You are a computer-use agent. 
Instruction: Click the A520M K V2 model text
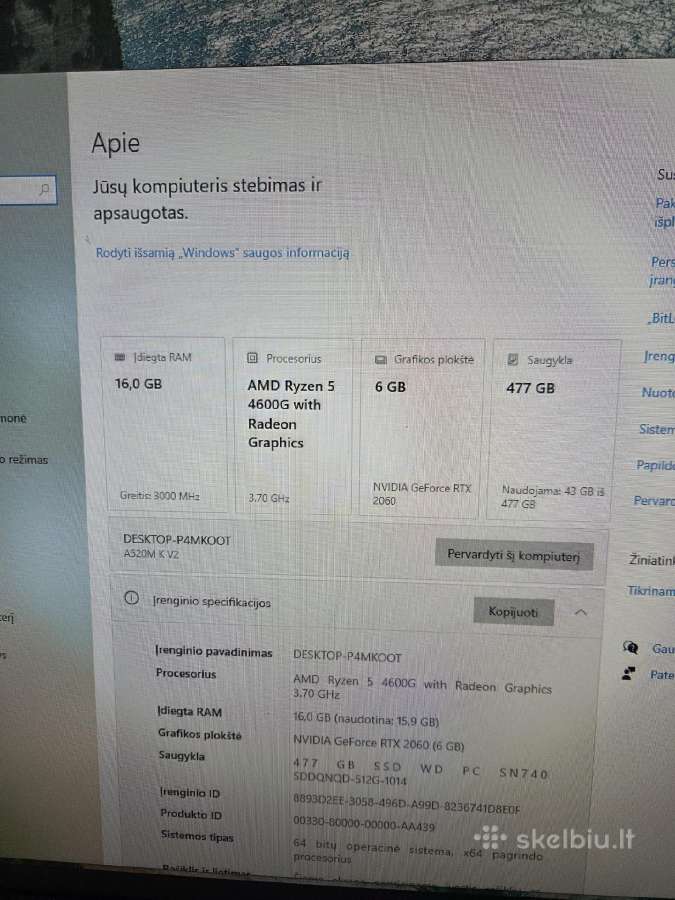click(152, 554)
